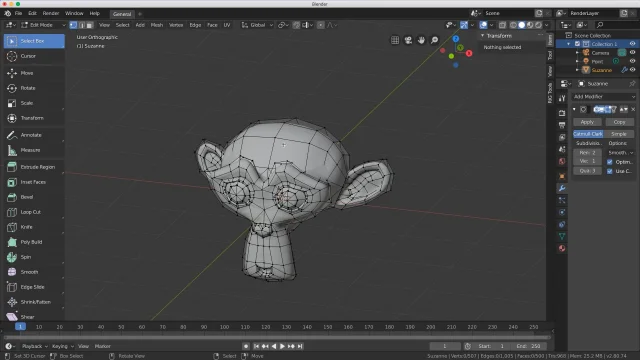Toggle X-ray view button
This screenshot has height=360, width=640.
click(x=502, y=25)
